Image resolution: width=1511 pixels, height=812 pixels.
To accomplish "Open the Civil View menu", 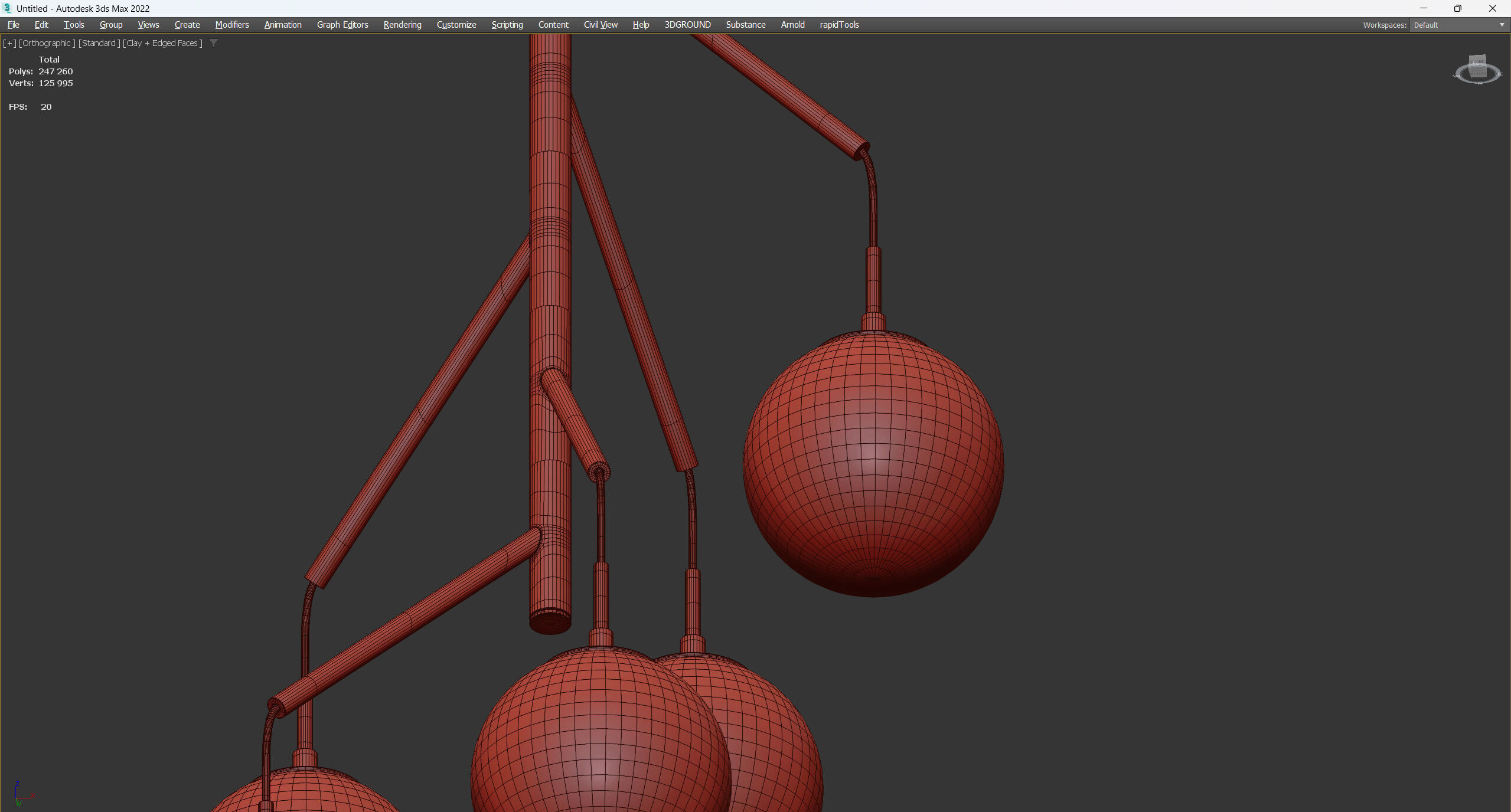I will [x=601, y=25].
